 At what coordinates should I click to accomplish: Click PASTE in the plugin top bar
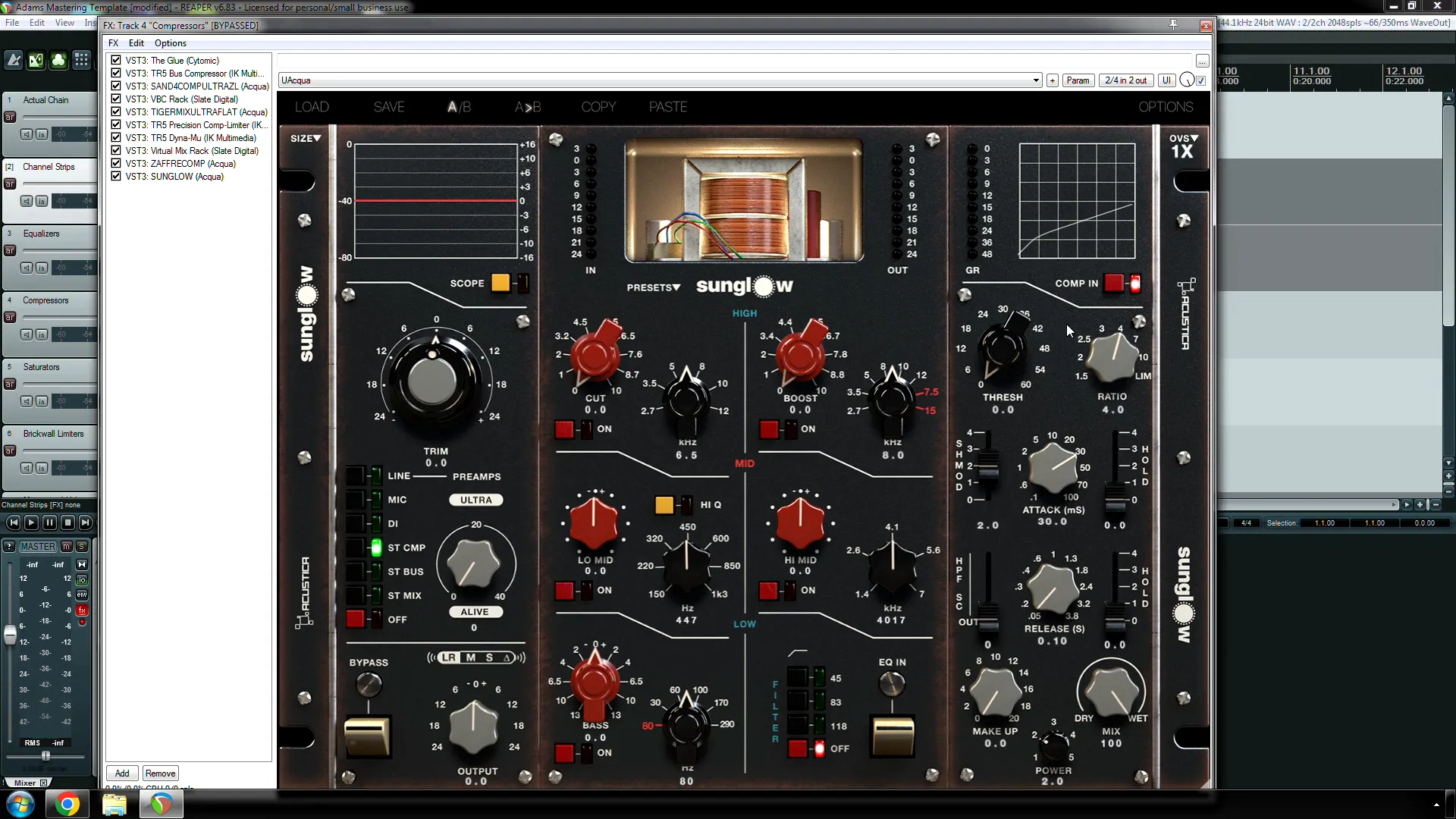pyautogui.click(x=668, y=107)
